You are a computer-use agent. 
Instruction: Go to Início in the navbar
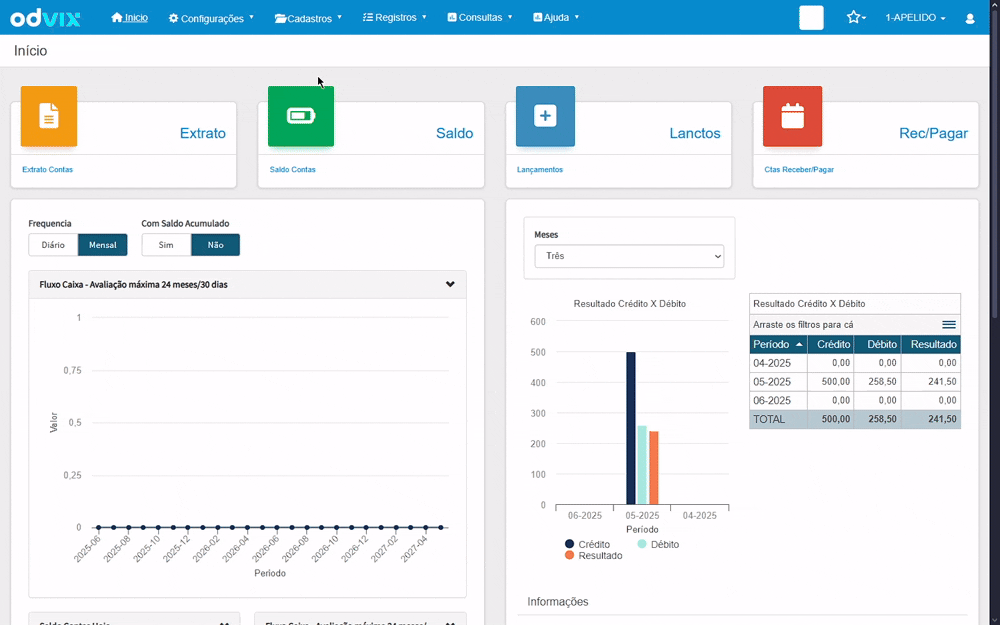[129, 17]
